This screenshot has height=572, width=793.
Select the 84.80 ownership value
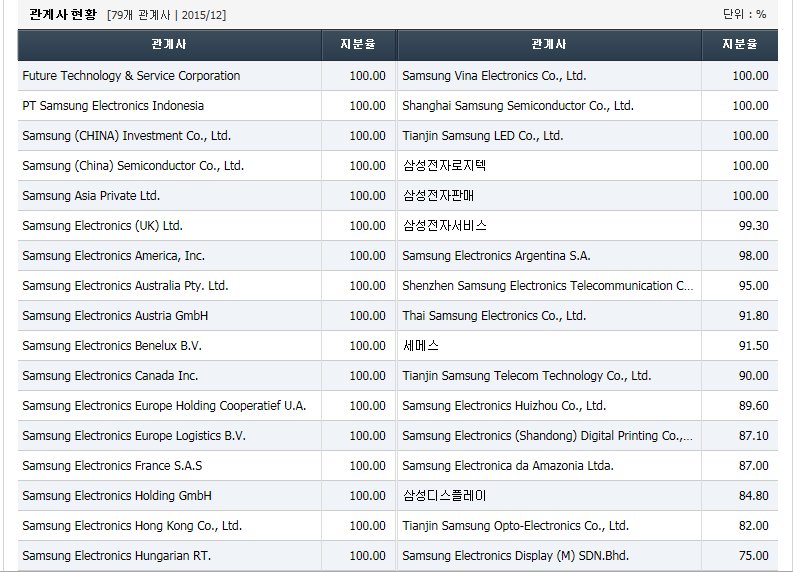[x=754, y=496]
